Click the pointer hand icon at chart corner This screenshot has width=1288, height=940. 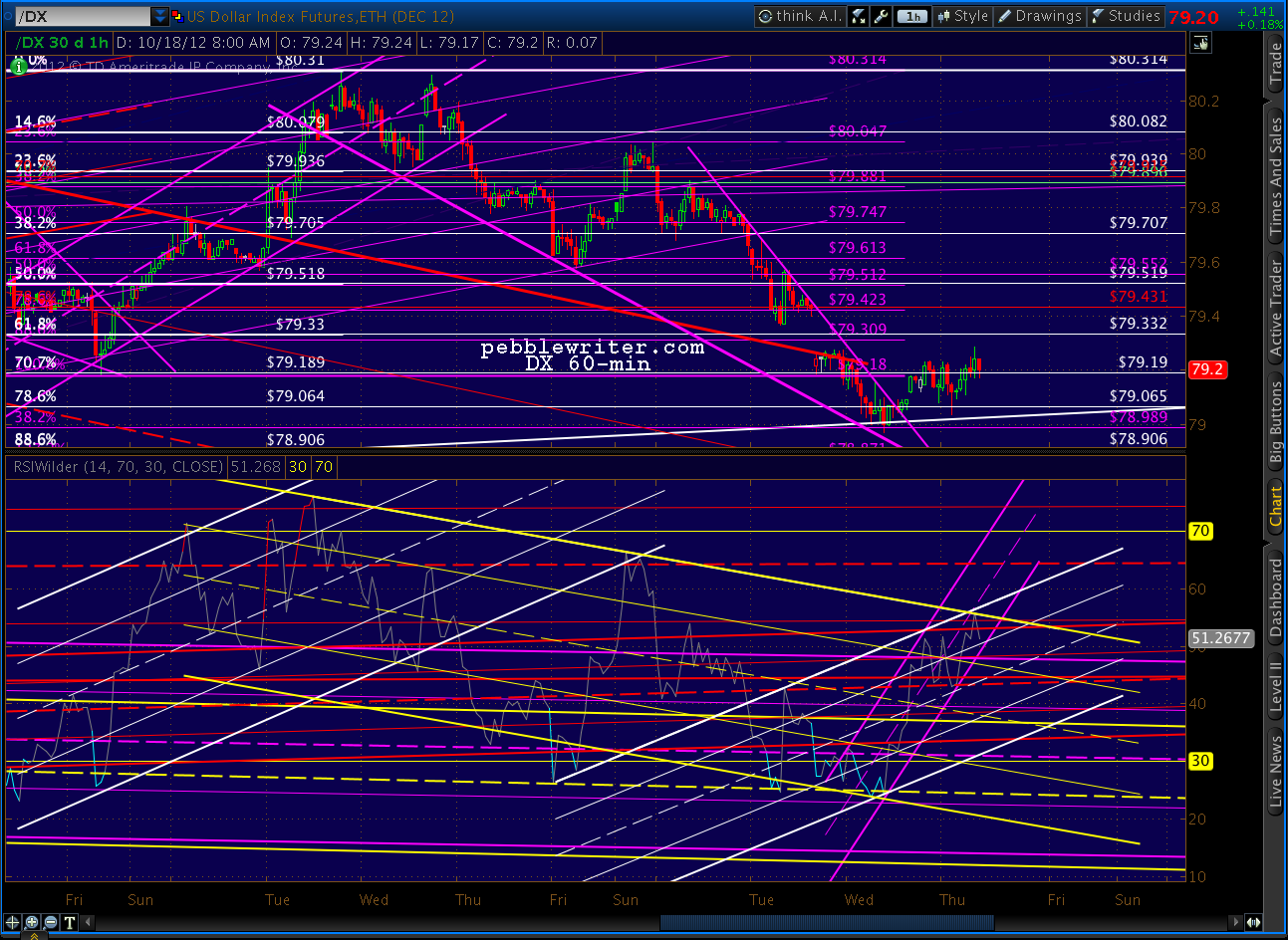(x=1199, y=43)
